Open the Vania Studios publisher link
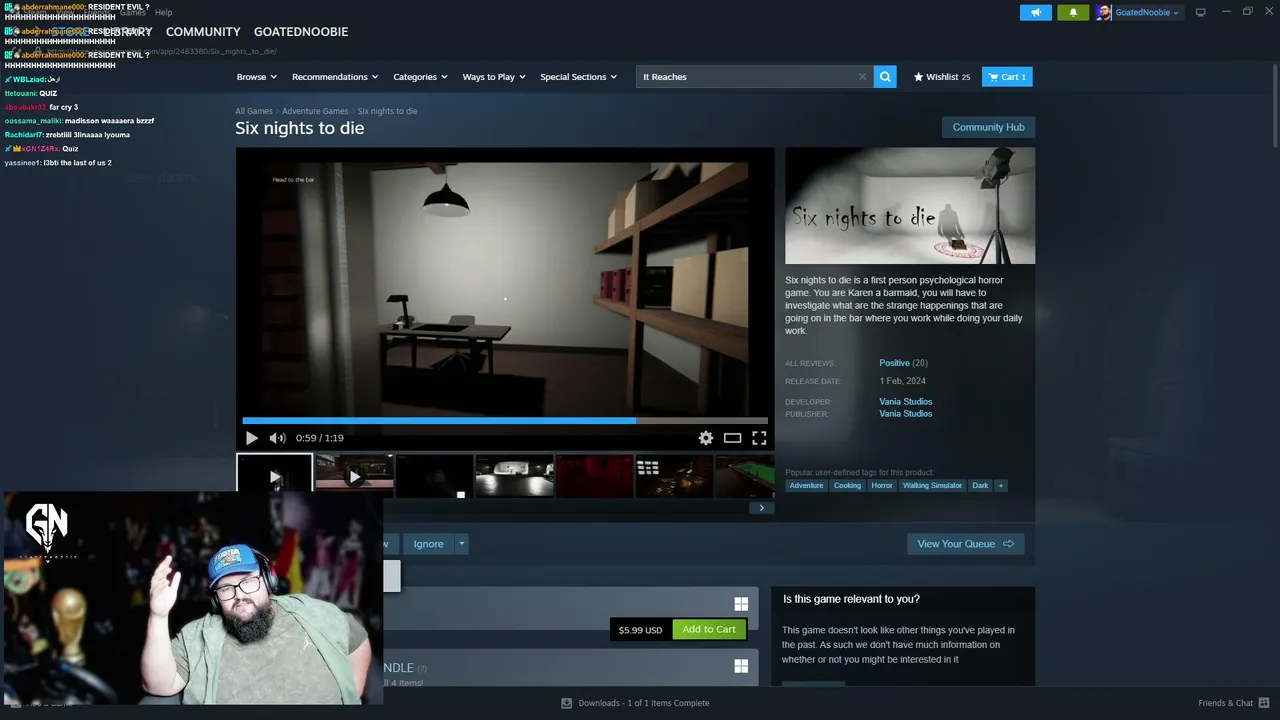The image size is (1280, 720). 905,414
